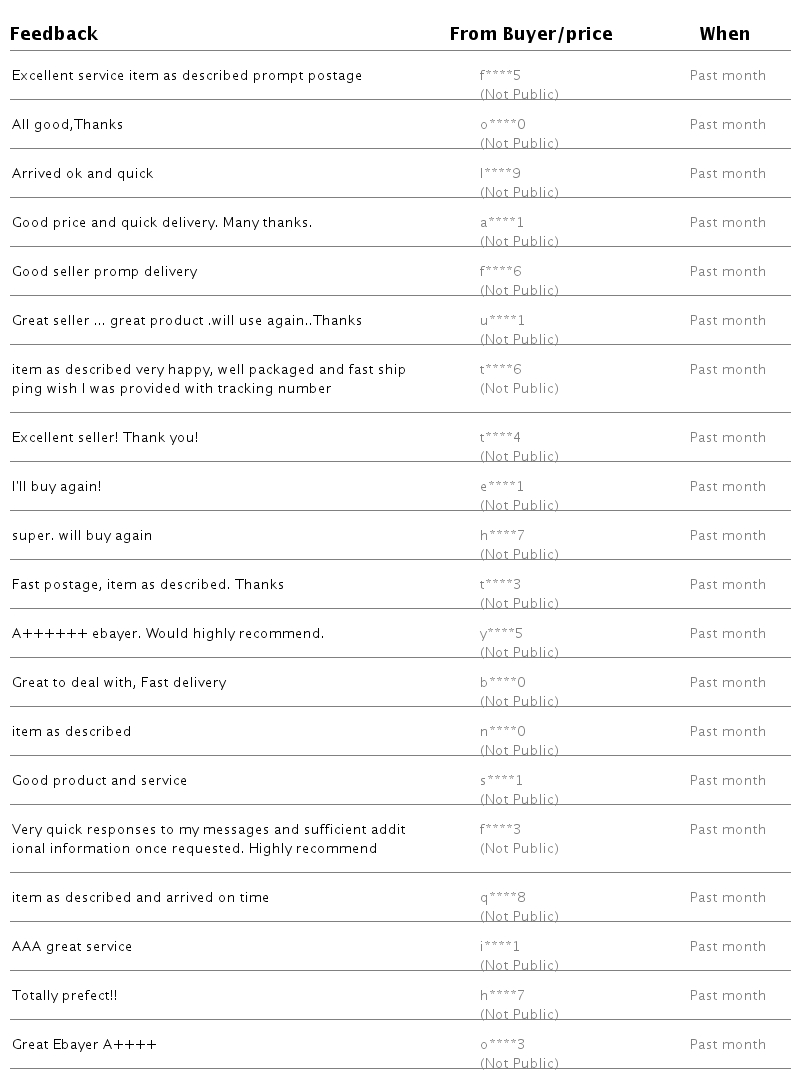The image size is (800, 1088).
Task: Click "Past month" beside "Good seller promp delivery"
Action: [x=727, y=272]
